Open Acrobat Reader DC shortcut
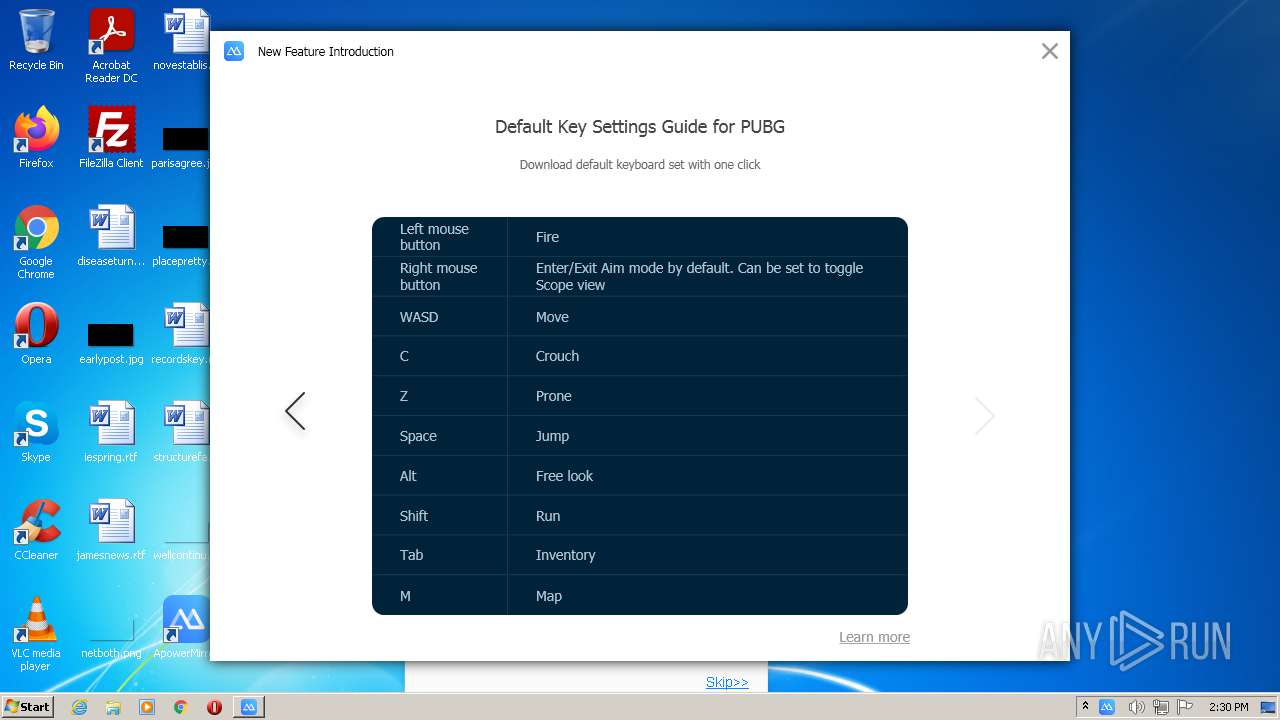The image size is (1280, 720). tap(111, 47)
